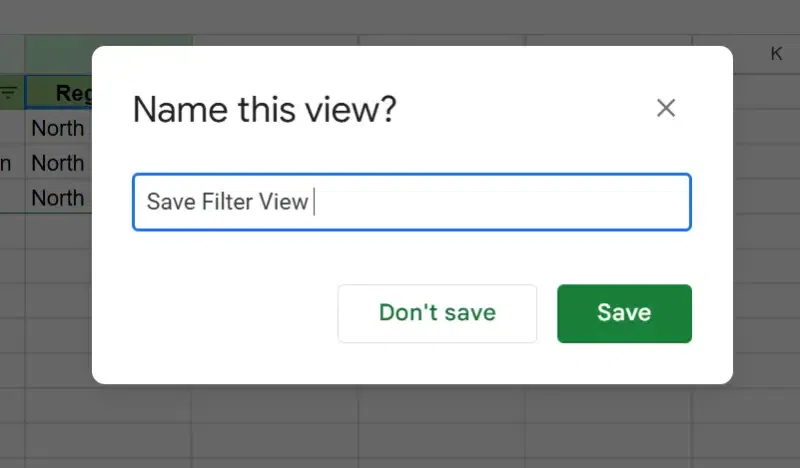Select the first cell under column K header
Image resolution: width=800 pixels, height=468 pixels.
[x=765, y=93]
